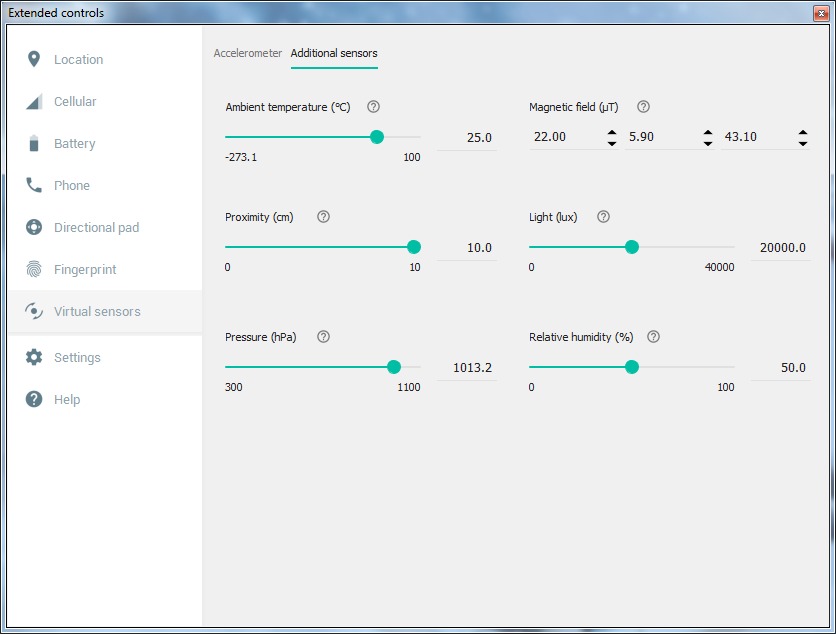836x634 pixels.
Task: Click the Phone handset icon
Action: click(x=34, y=185)
